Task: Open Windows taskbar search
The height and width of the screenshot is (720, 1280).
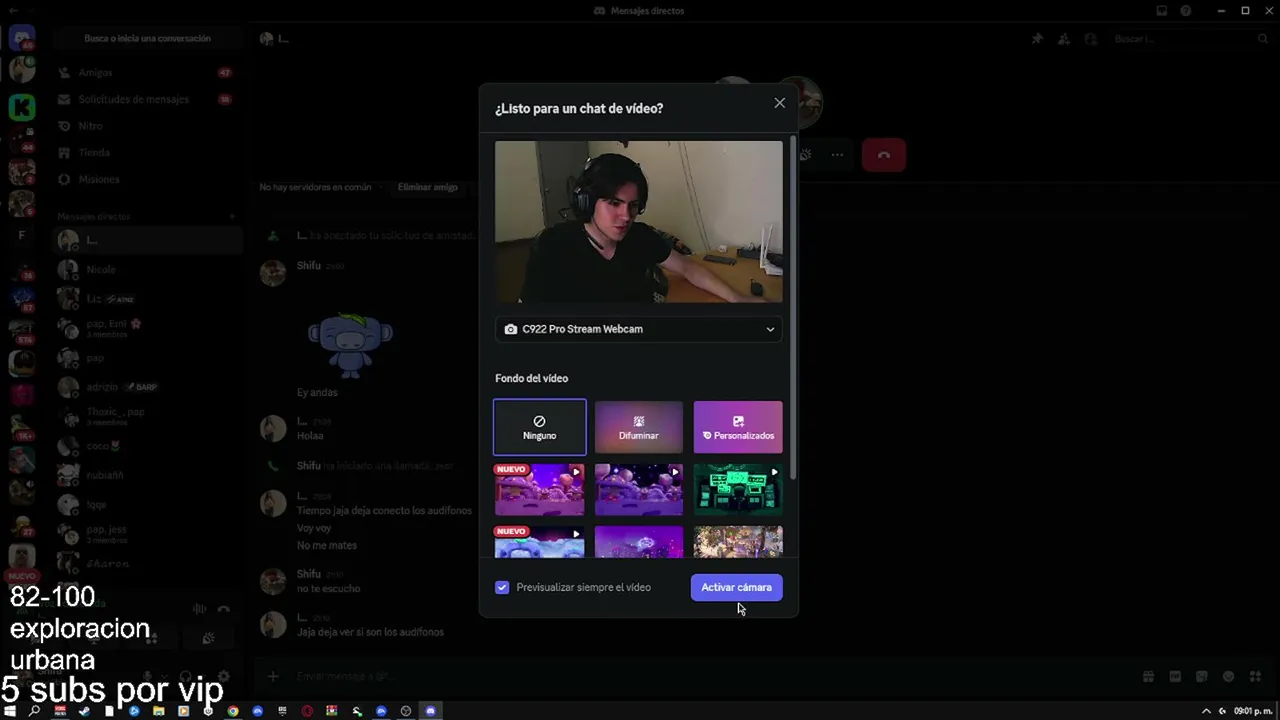Action: point(35,711)
